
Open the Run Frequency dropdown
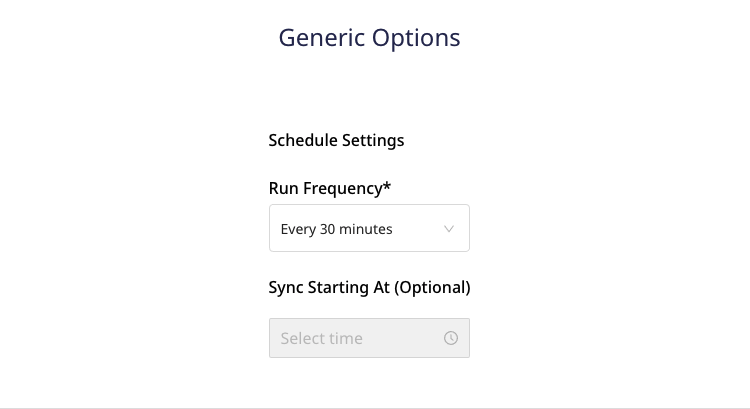click(x=369, y=229)
